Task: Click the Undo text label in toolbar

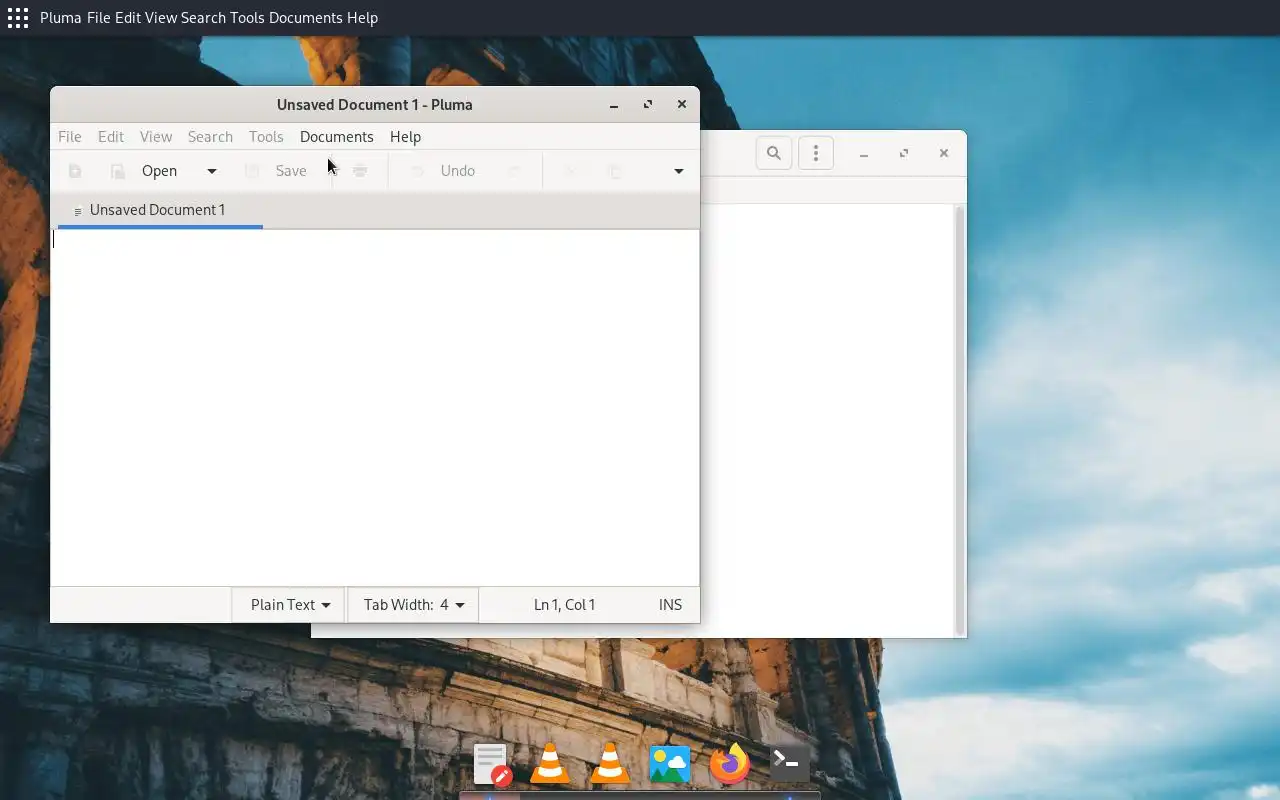Action: [x=458, y=171]
